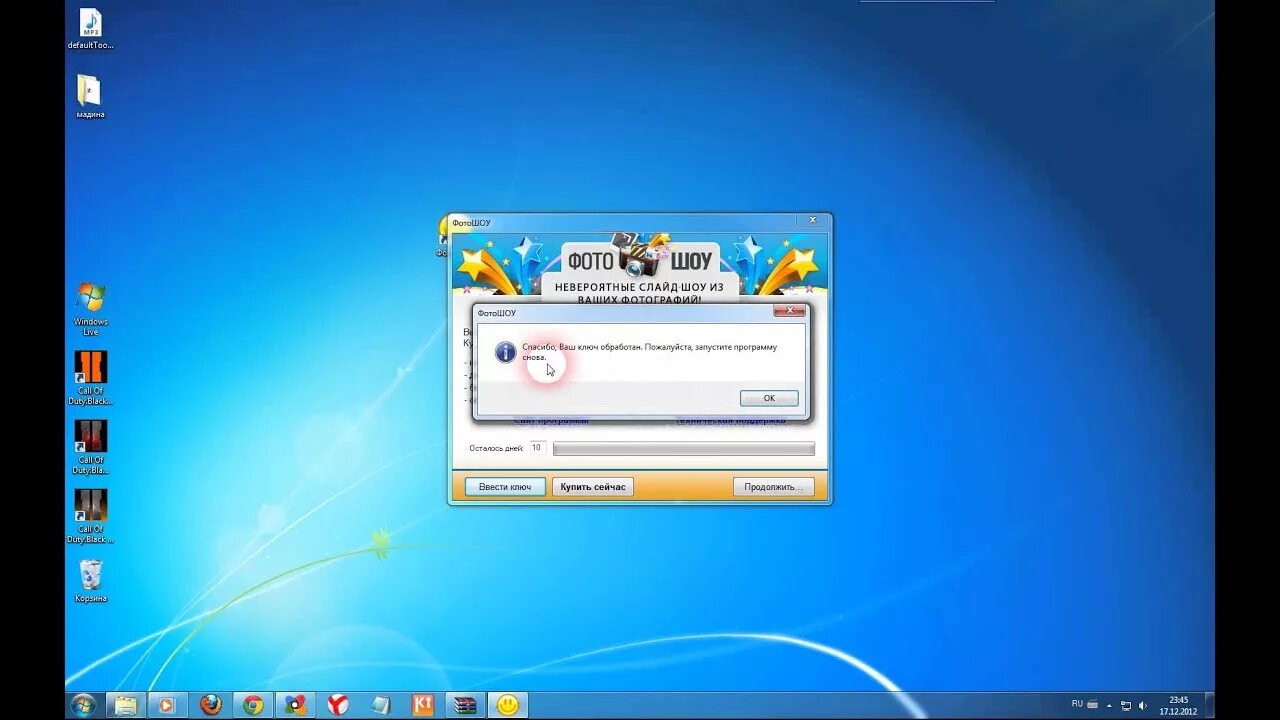Open the colorful flower app in taskbar
The height and width of the screenshot is (720, 1280).
point(295,705)
